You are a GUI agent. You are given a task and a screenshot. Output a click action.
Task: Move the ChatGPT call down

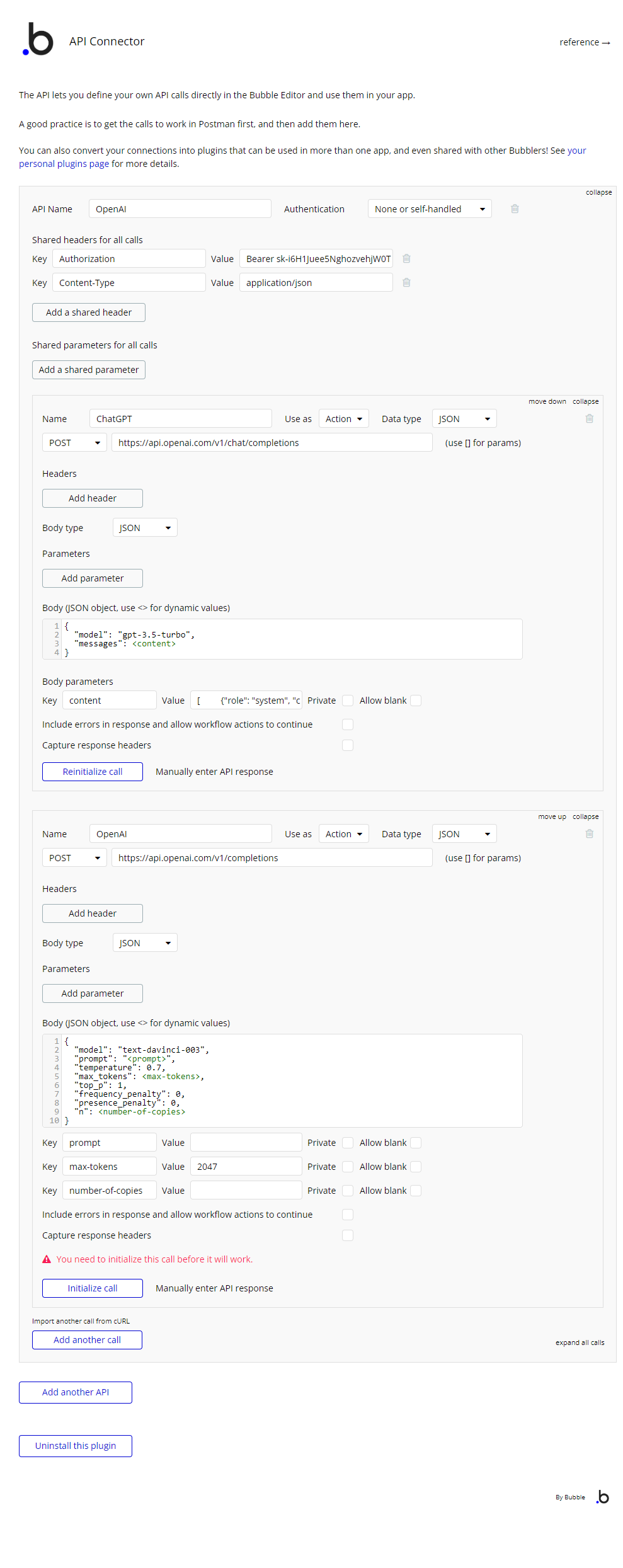(x=547, y=401)
